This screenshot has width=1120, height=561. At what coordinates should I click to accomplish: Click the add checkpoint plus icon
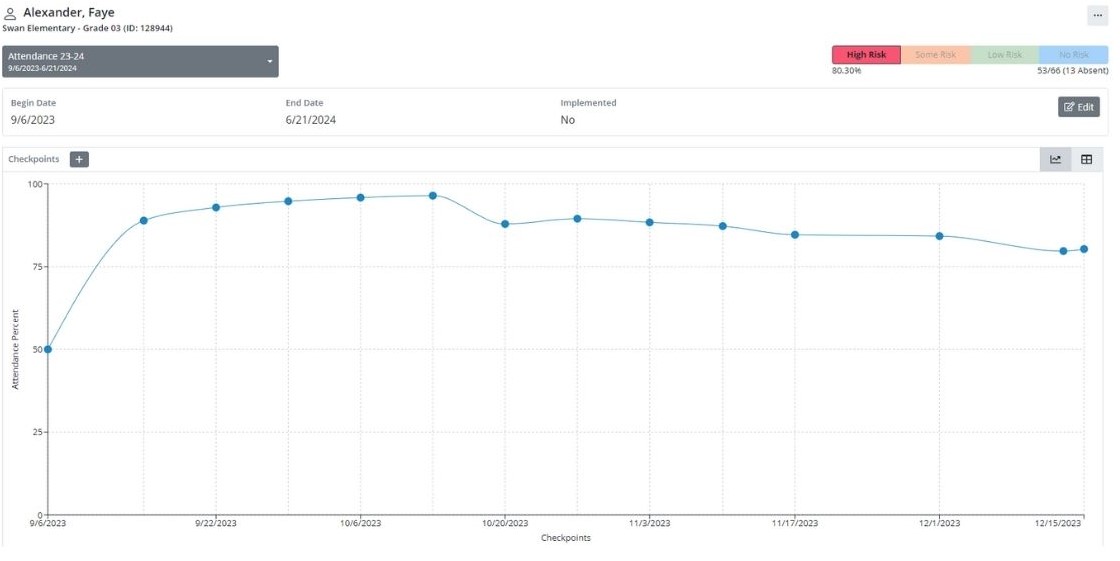click(x=79, y=159)
